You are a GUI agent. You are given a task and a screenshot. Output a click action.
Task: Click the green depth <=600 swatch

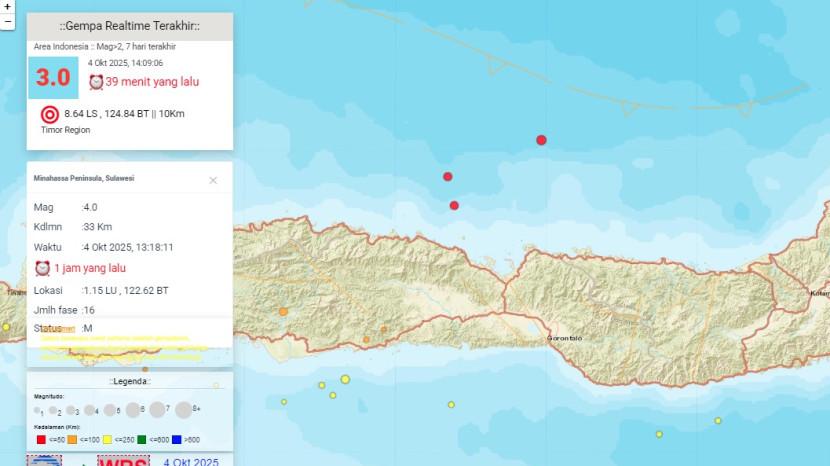click(x=139, y=439)
